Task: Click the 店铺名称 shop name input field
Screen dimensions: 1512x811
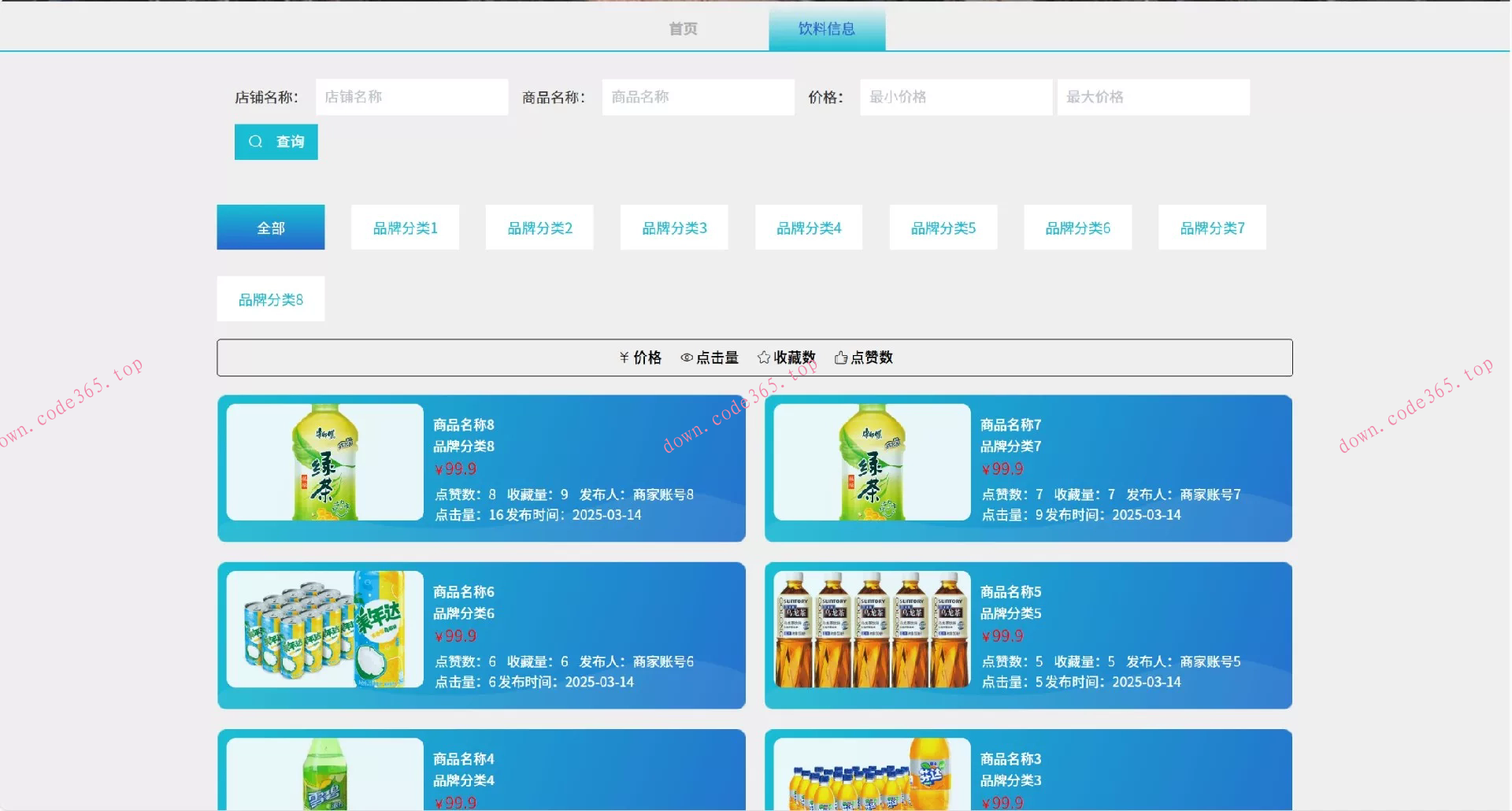Action: pyautogui.click(x=411, y=97)
